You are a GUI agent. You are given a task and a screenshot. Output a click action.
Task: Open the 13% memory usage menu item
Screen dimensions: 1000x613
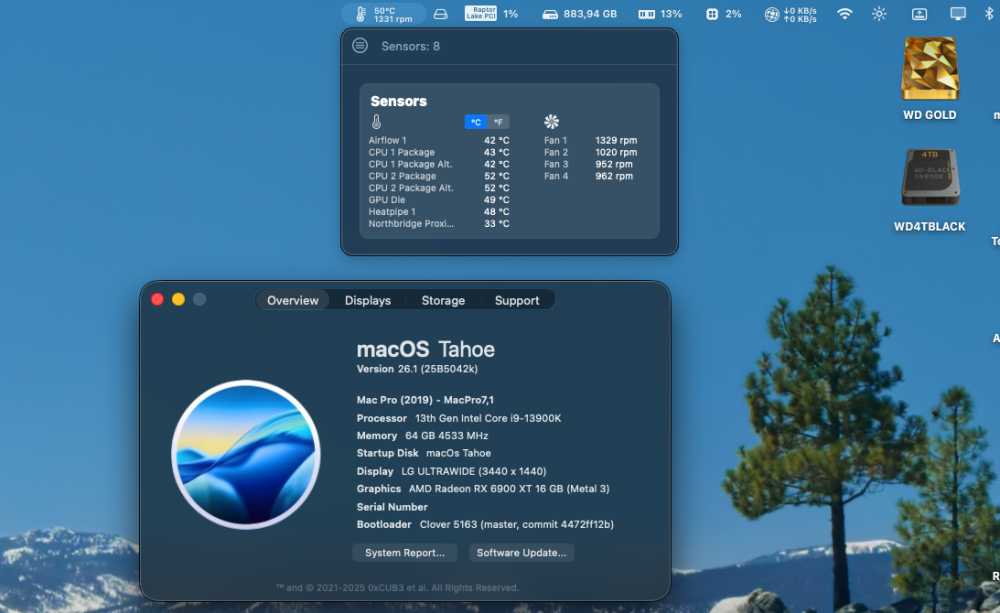[x=660, y=14]
